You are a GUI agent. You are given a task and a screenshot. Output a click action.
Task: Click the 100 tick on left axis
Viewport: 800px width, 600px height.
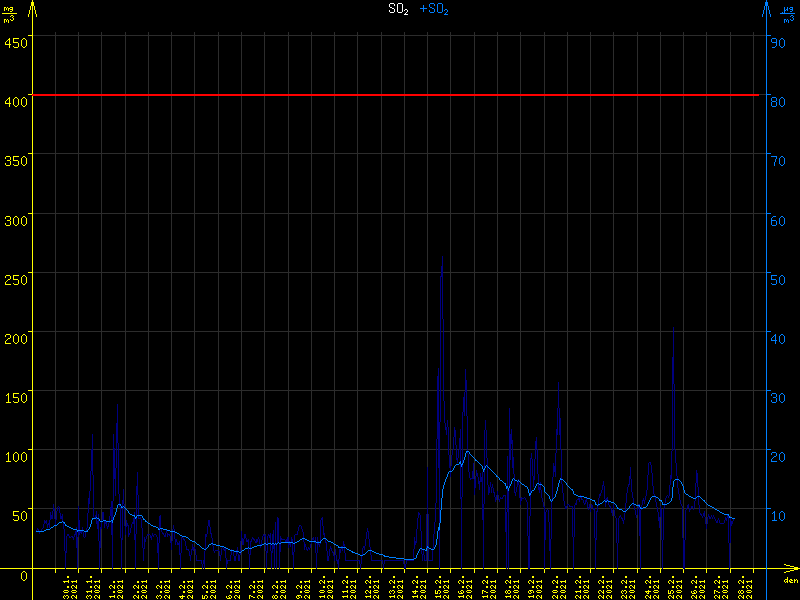click(16, 456)
